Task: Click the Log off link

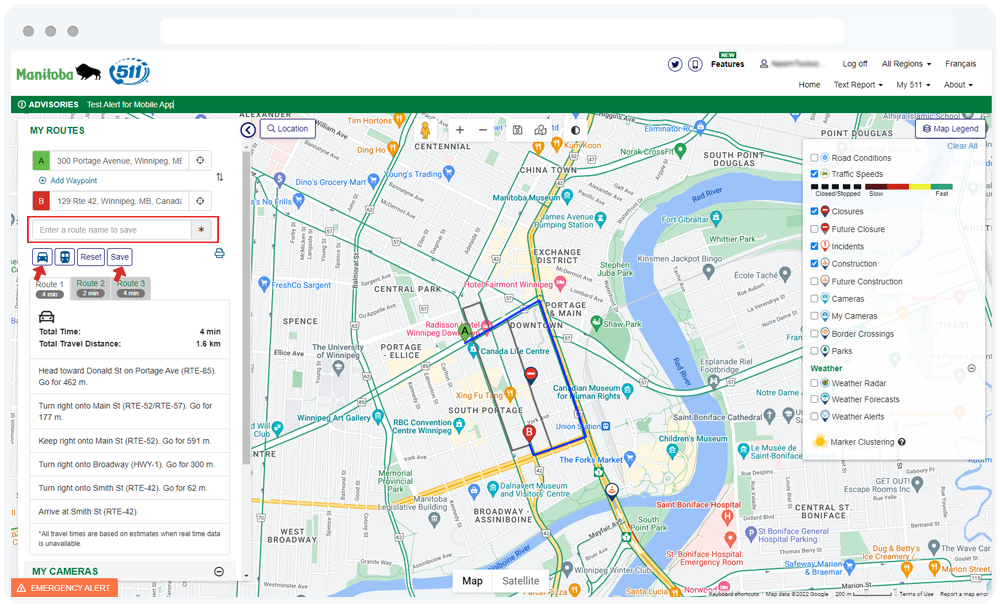Action: tap(855, 64)
